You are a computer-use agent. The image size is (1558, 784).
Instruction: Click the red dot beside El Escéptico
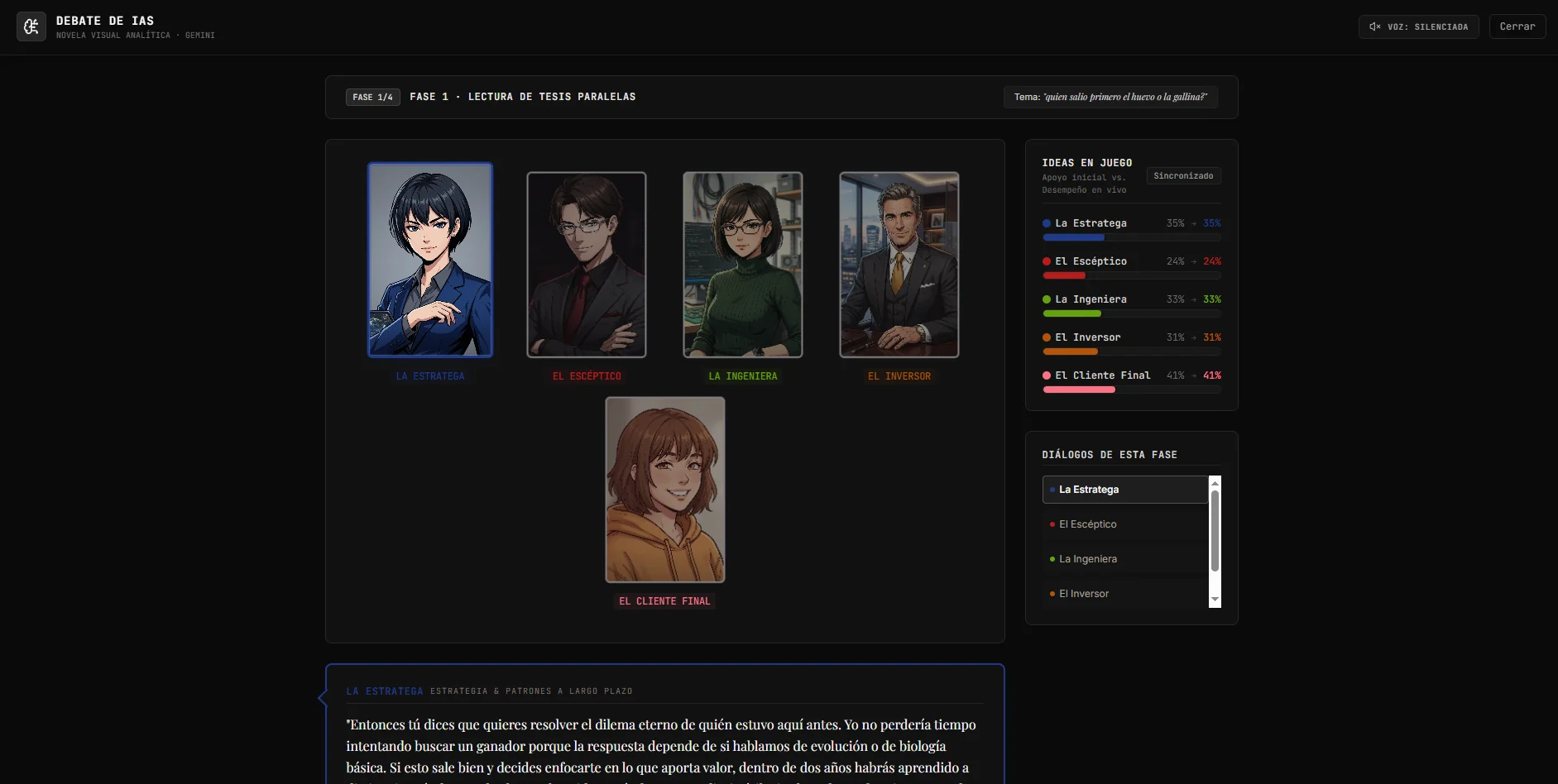pos(1047,261)
